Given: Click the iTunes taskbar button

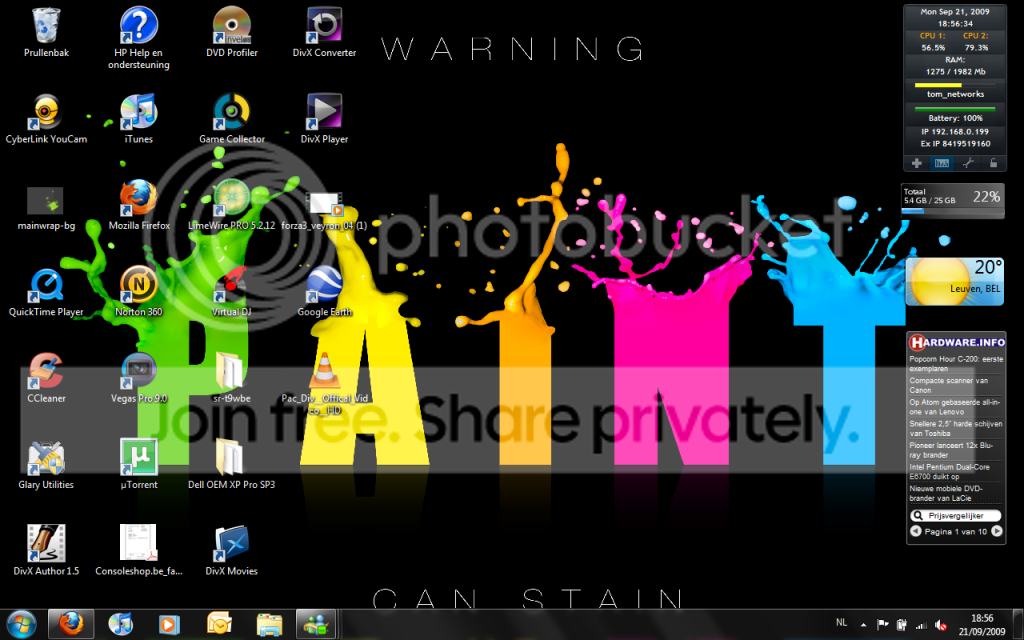Looking at the screenshot, I should coord(120,624).
